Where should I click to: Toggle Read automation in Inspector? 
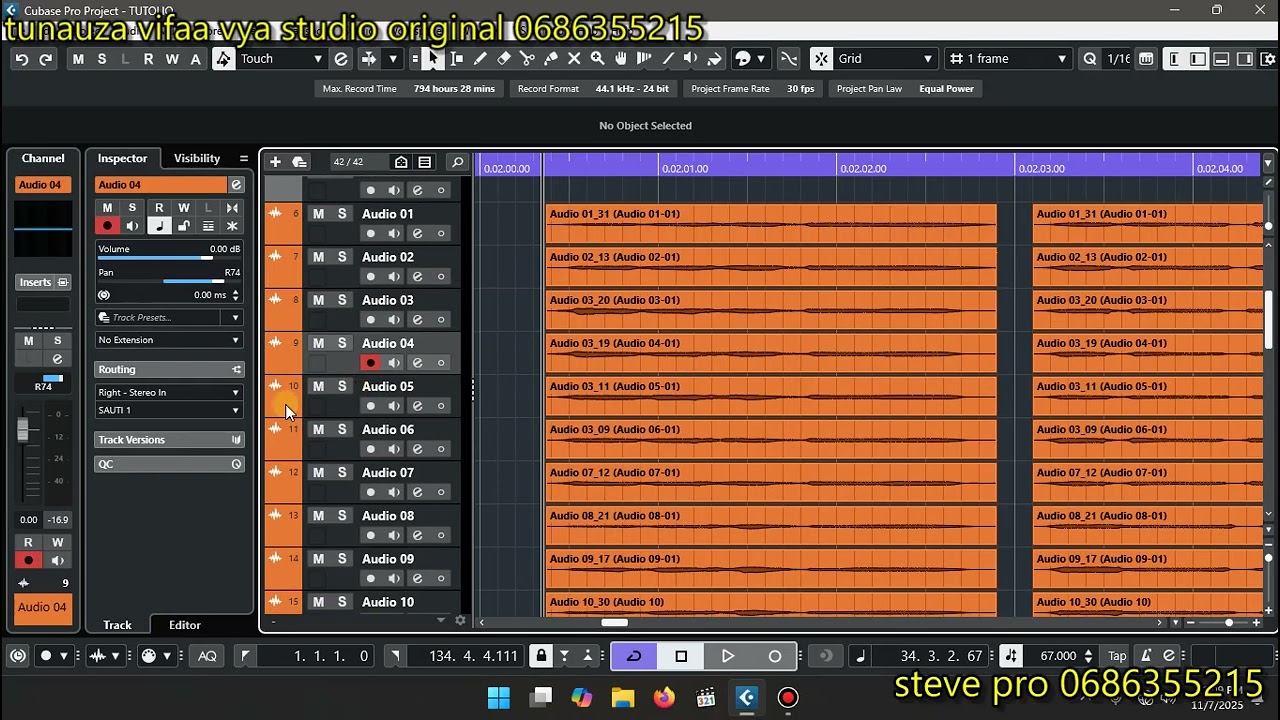pos(159,208)
